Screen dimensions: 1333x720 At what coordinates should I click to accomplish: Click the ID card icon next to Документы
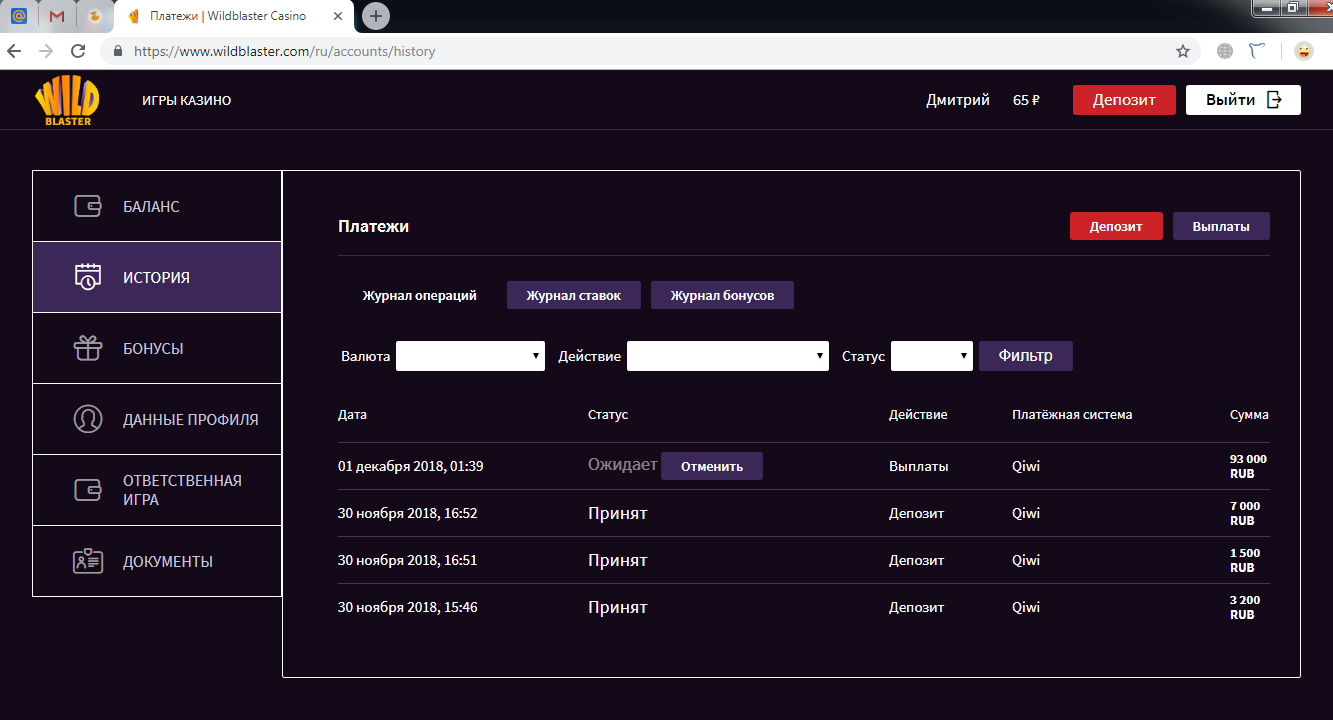[x=88, y=561]
